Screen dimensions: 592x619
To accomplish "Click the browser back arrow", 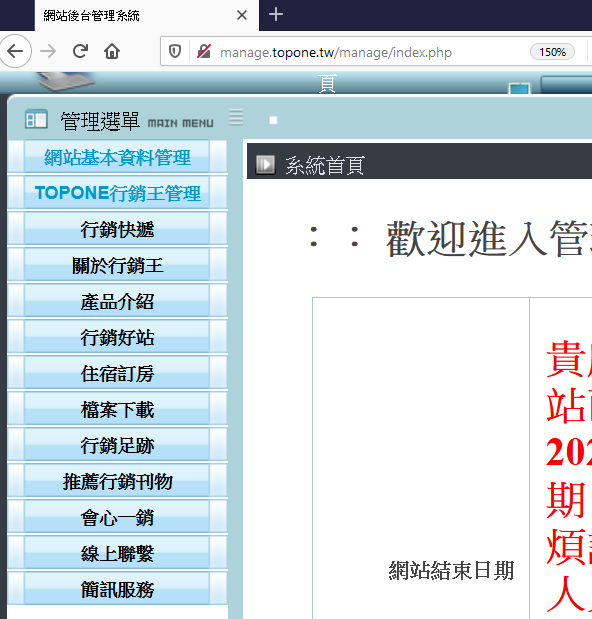I will 15,51.
